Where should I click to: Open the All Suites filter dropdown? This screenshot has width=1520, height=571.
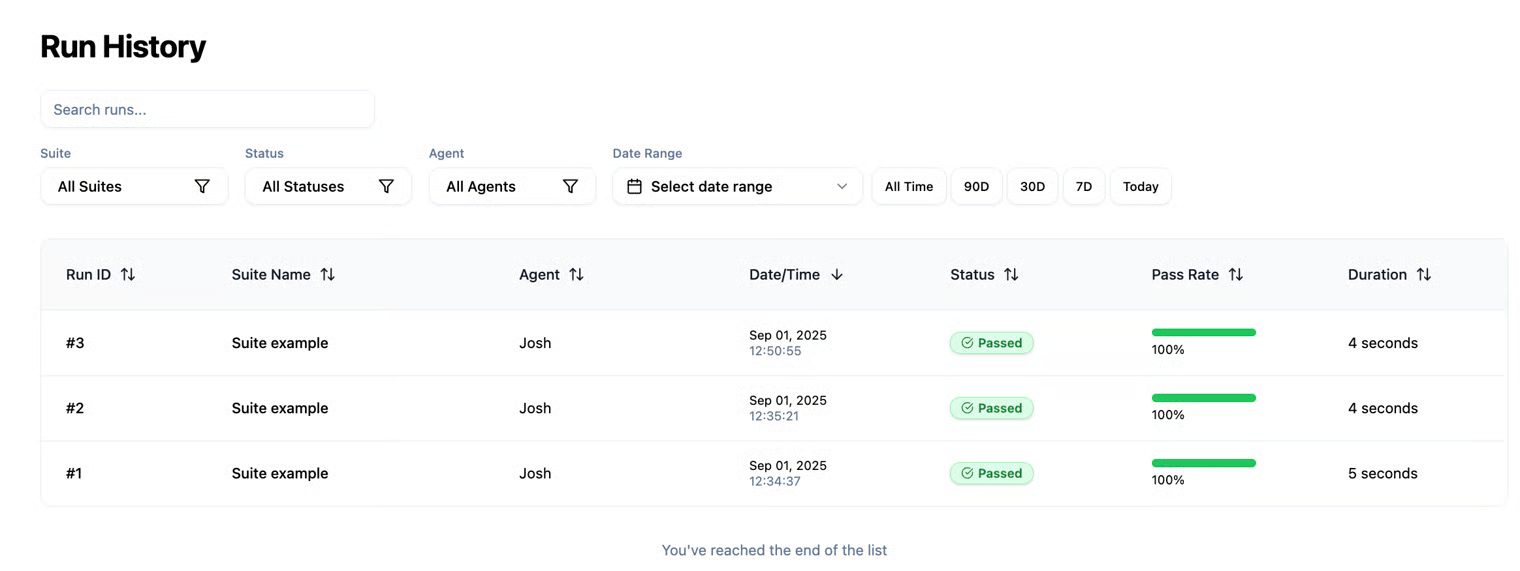tap(134, 186)
